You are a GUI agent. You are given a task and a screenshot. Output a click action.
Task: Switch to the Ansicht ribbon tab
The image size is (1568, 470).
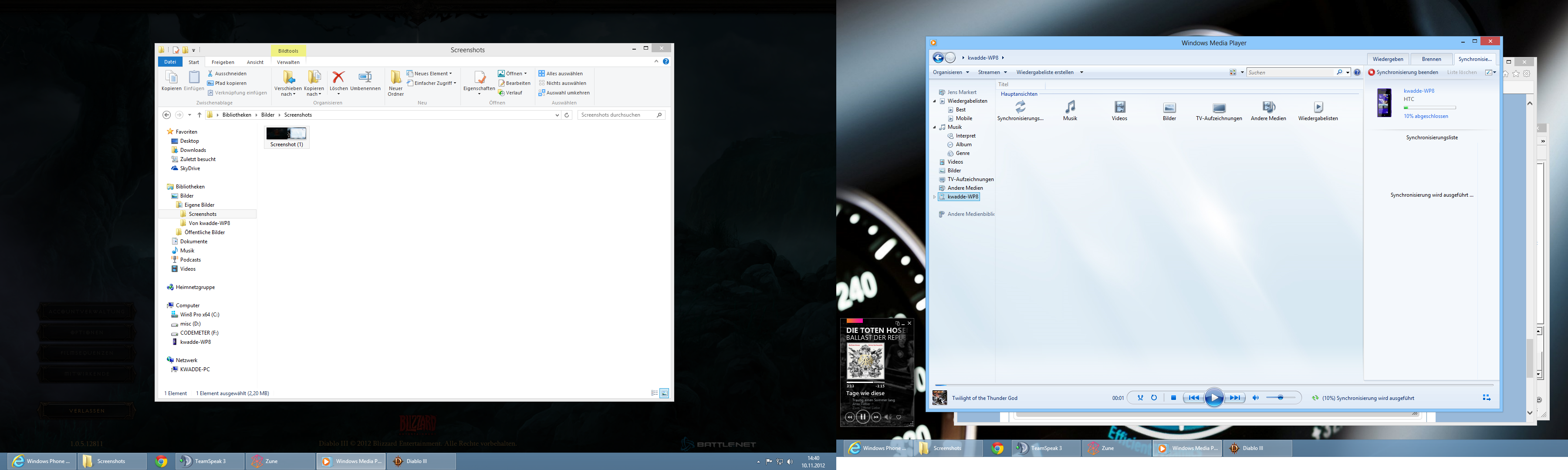[x=255, y=62]
